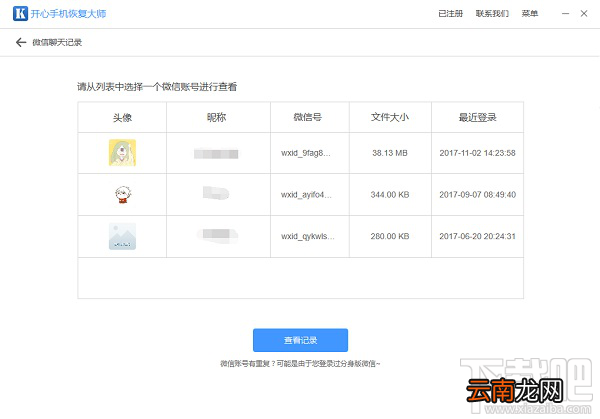Click the 344.00 KB file size cell
600x419 pixels.
390,195
